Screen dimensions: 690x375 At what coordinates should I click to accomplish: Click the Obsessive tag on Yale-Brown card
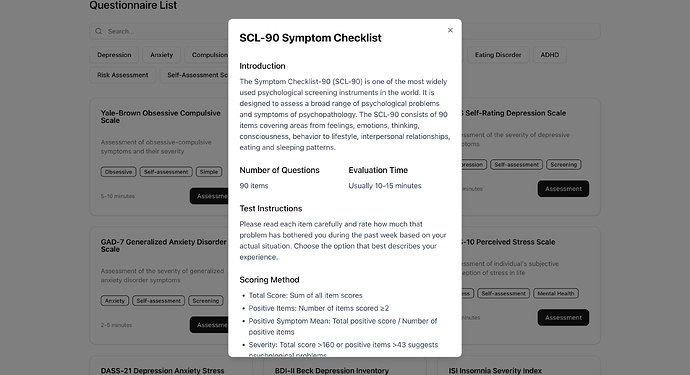[x=118, y=172]
